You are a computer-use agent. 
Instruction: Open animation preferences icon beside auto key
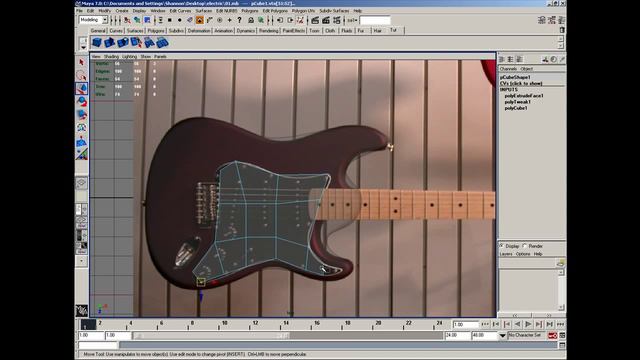(562, 336)
